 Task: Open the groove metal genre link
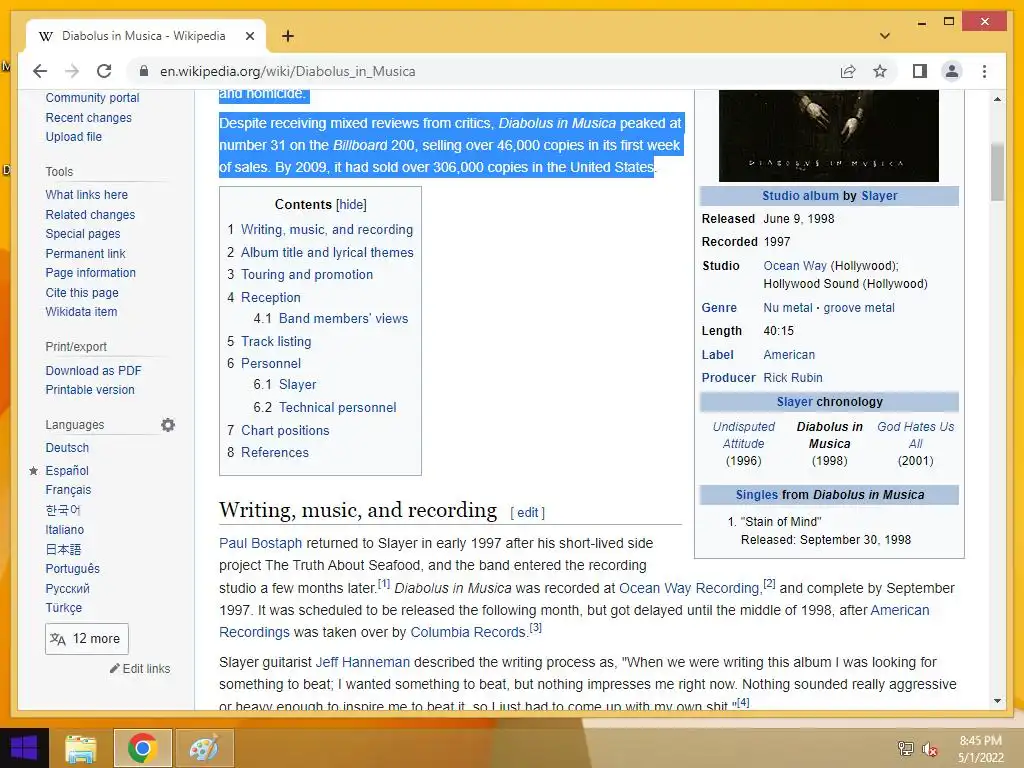pyautogui.click(x=859, y=308)
